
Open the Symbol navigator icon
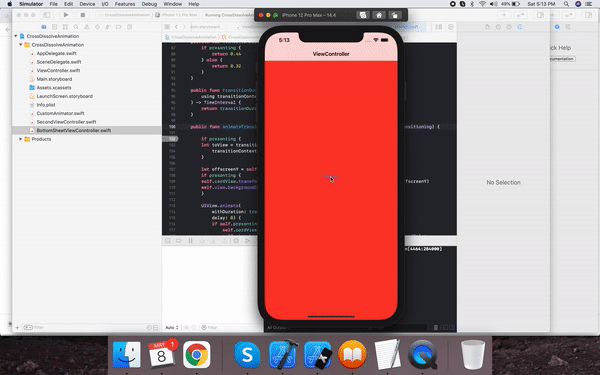65,27
